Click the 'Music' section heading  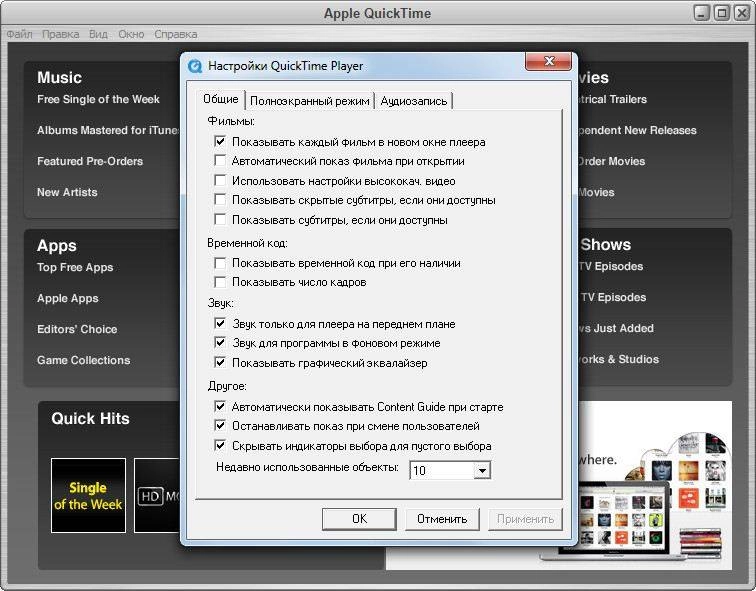[x=59, y=77]
